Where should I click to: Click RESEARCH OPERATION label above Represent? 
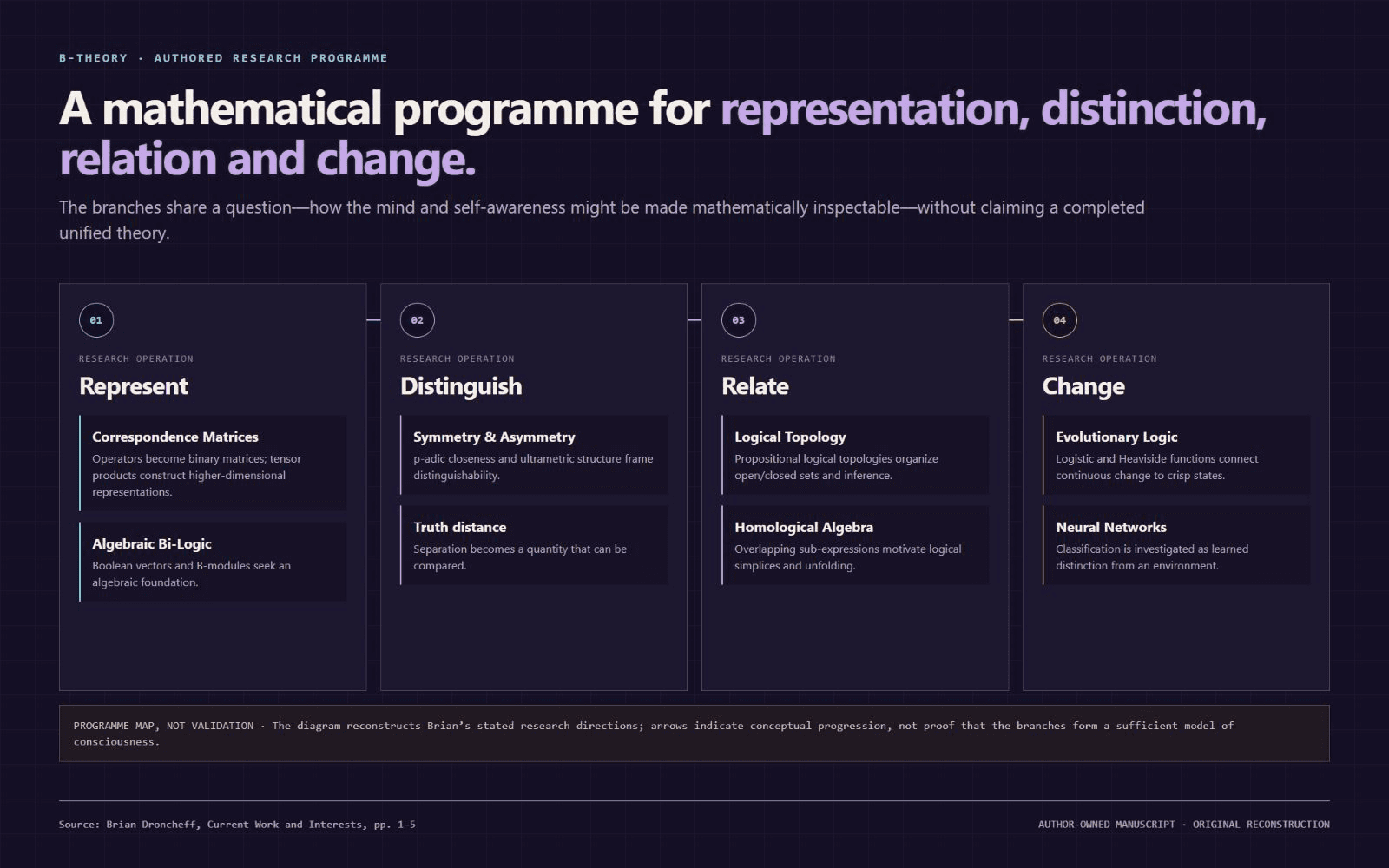pyautogui.click(x=136, y=358)
